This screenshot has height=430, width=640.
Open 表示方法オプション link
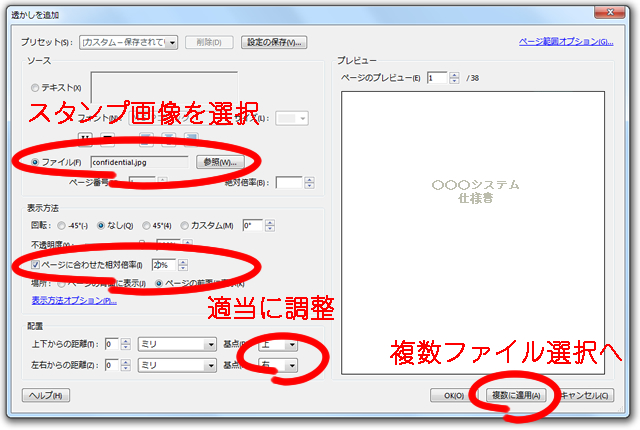[x=74, y=301]
